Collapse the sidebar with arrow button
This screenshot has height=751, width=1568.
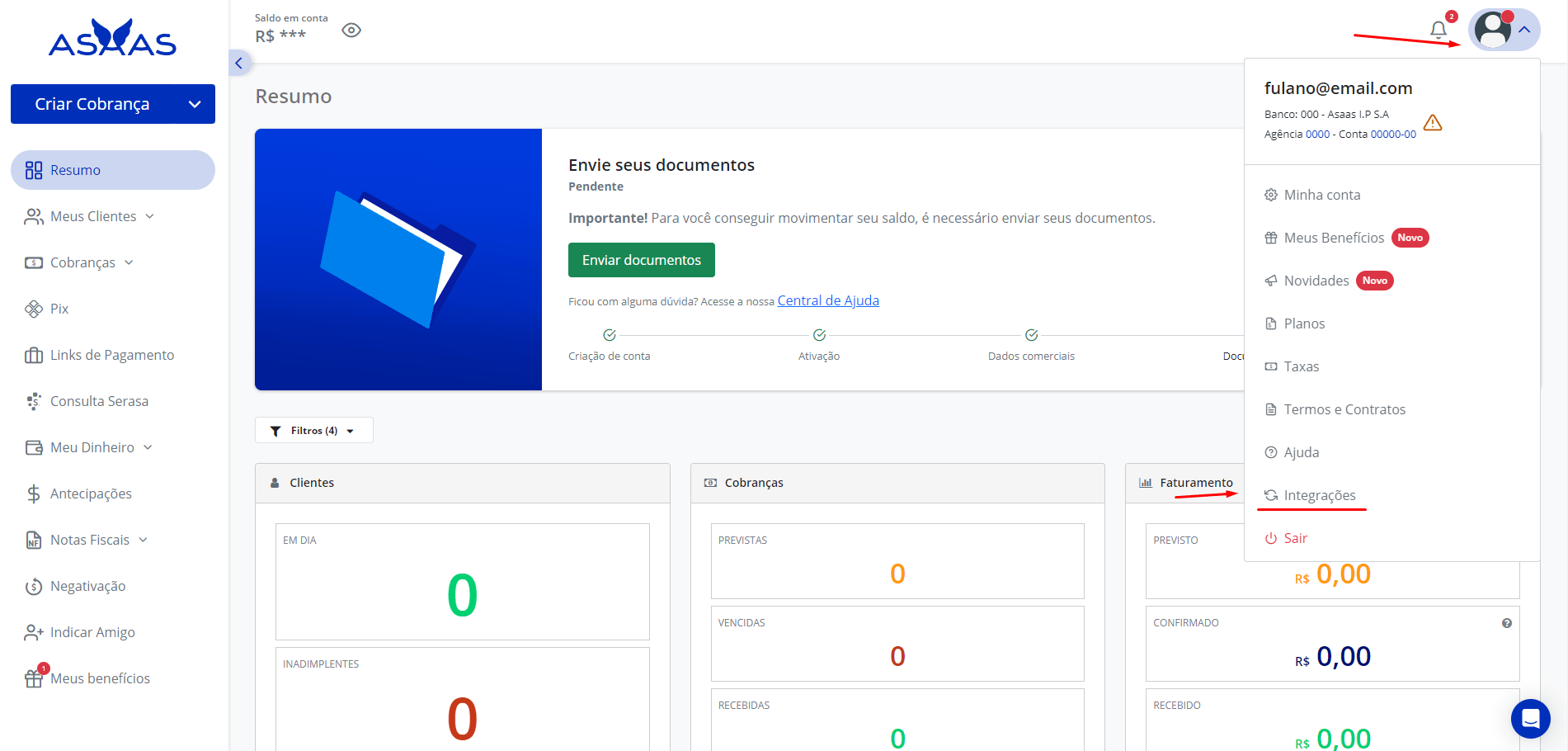[238, 63]
